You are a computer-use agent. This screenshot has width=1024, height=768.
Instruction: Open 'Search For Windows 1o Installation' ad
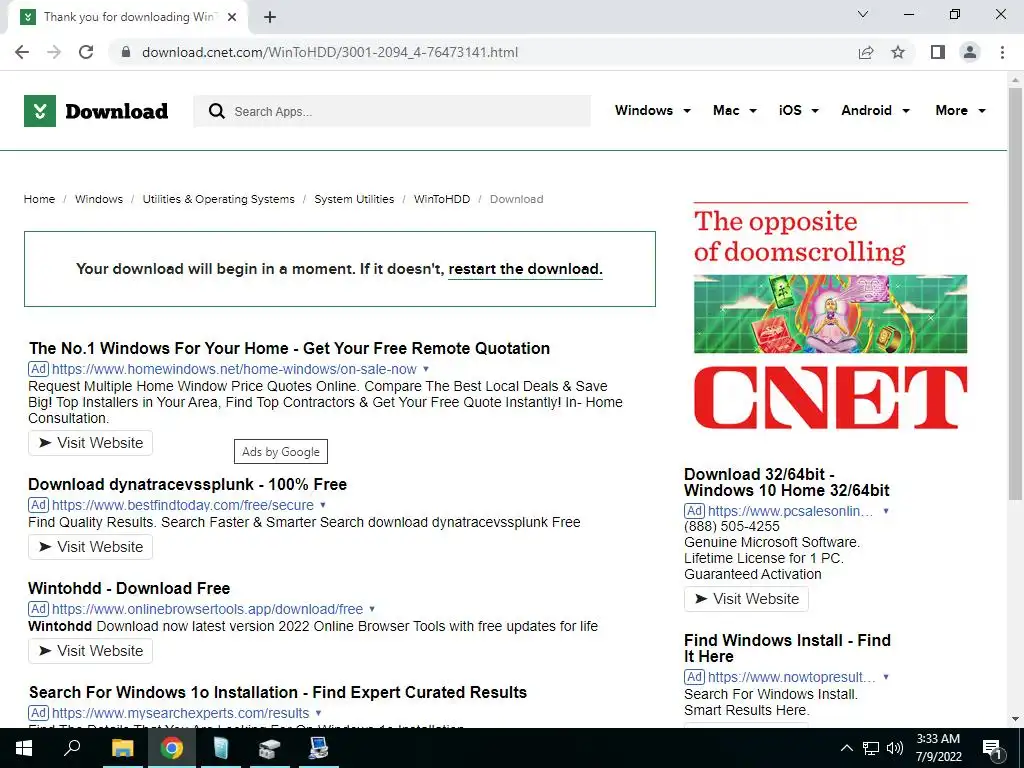pos(278,692)
